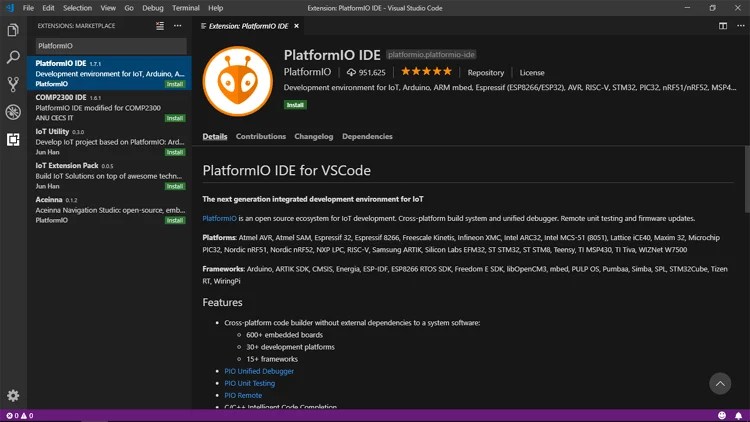Open the View menu
This screenshot has width=750, height=422.
[x=108, y=8]
